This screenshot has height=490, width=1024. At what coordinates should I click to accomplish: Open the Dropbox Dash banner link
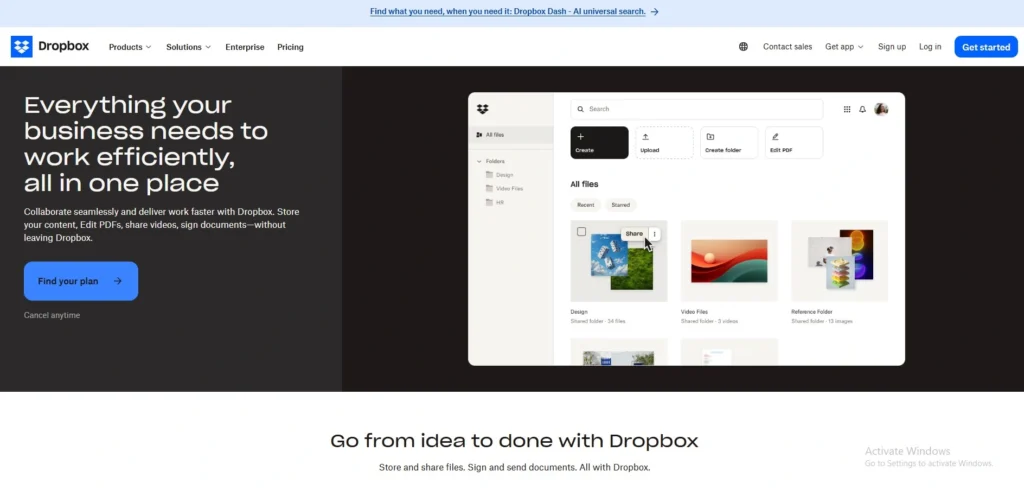[507, 12]
